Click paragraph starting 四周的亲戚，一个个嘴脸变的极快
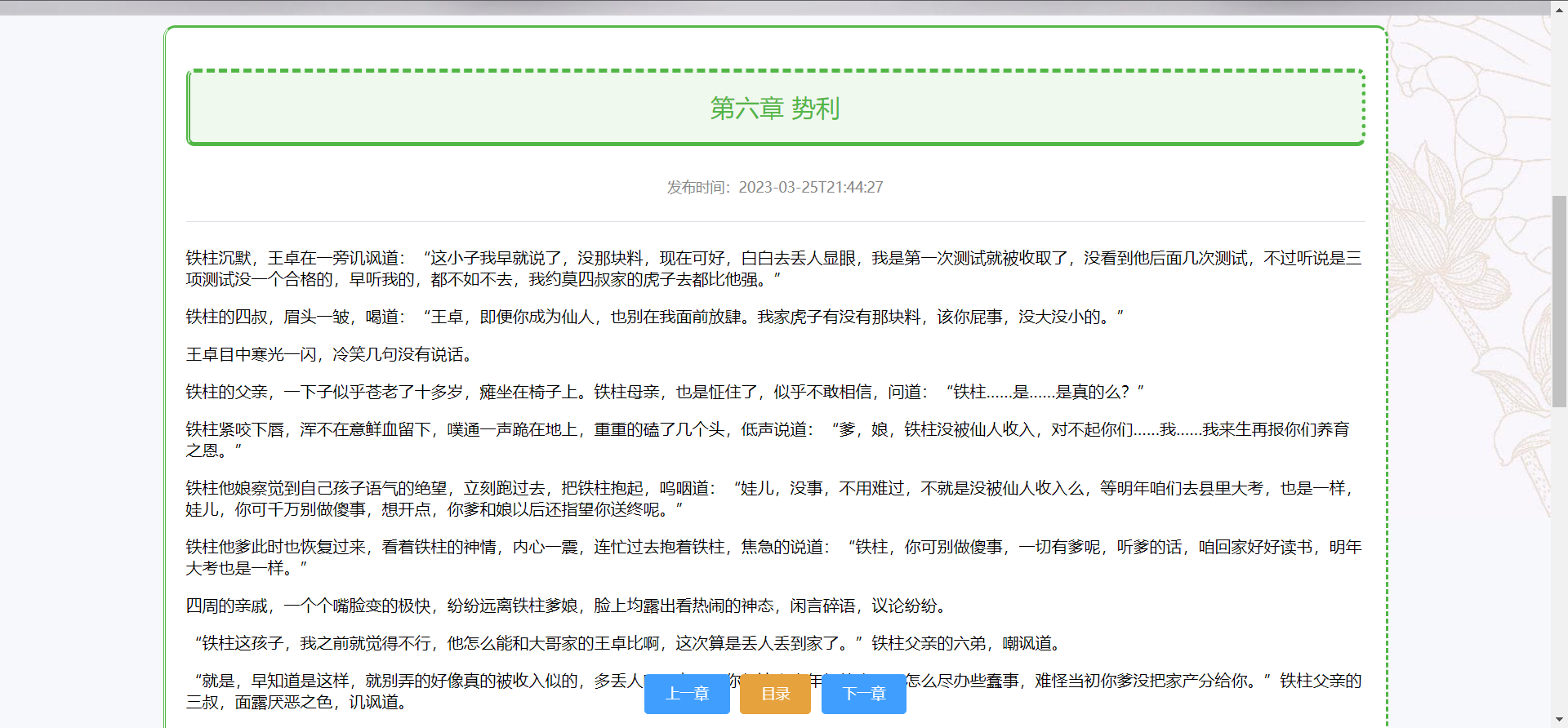The width and height of the screenshot is (1568, 728). (x=566, y=606)
